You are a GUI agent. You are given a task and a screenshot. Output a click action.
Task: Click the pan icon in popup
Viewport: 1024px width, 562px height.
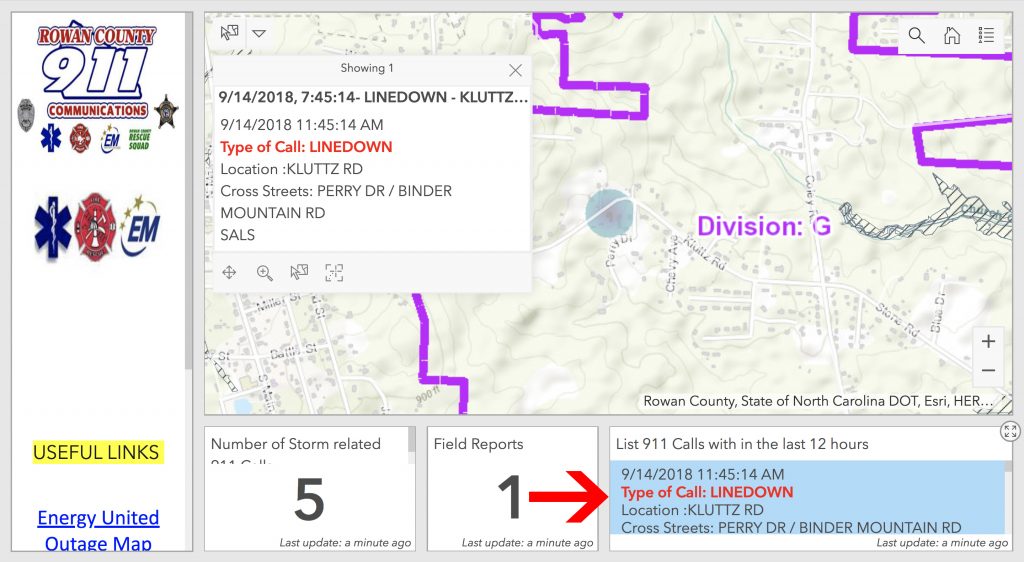230,272
